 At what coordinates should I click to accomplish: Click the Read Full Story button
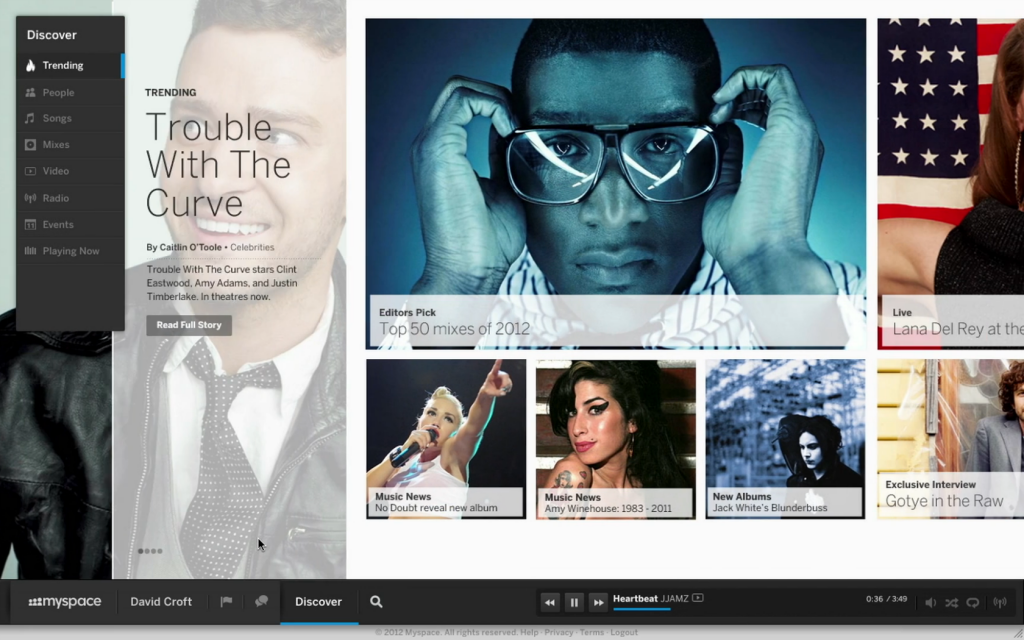pos(189,325)
